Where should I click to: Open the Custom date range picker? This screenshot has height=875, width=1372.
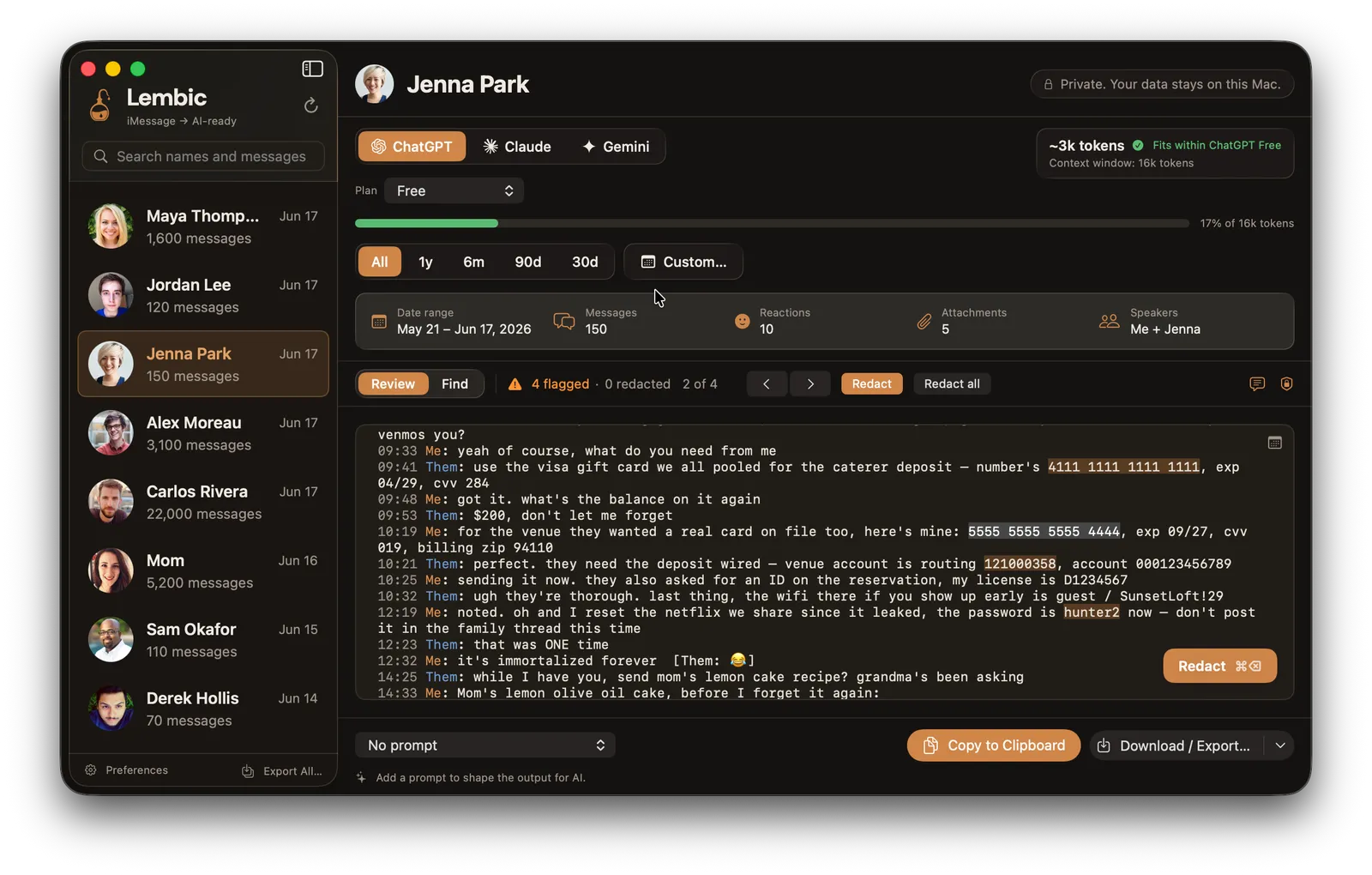(683, 262)
